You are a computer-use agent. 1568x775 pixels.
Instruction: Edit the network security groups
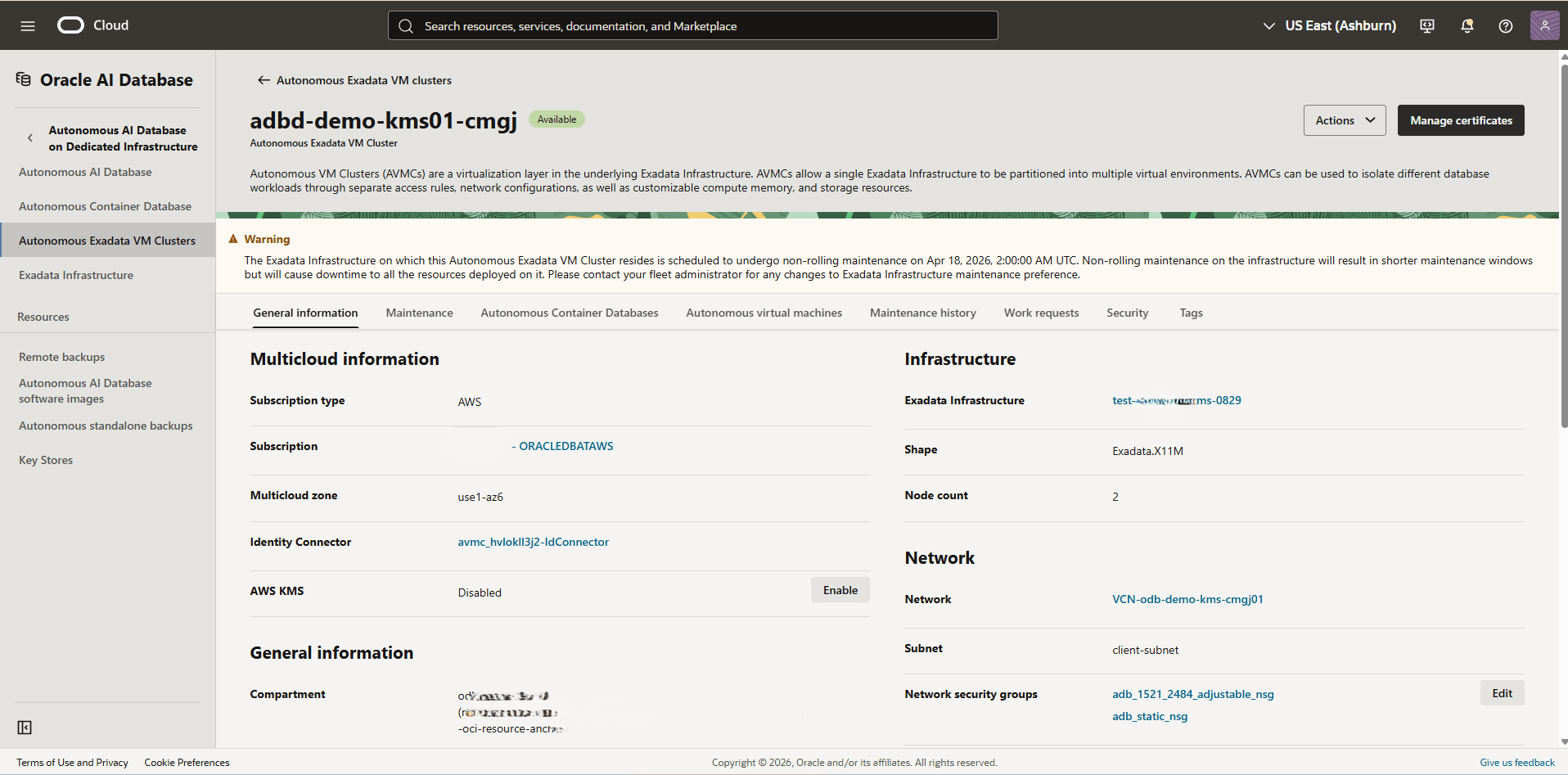click(1501, 692)
